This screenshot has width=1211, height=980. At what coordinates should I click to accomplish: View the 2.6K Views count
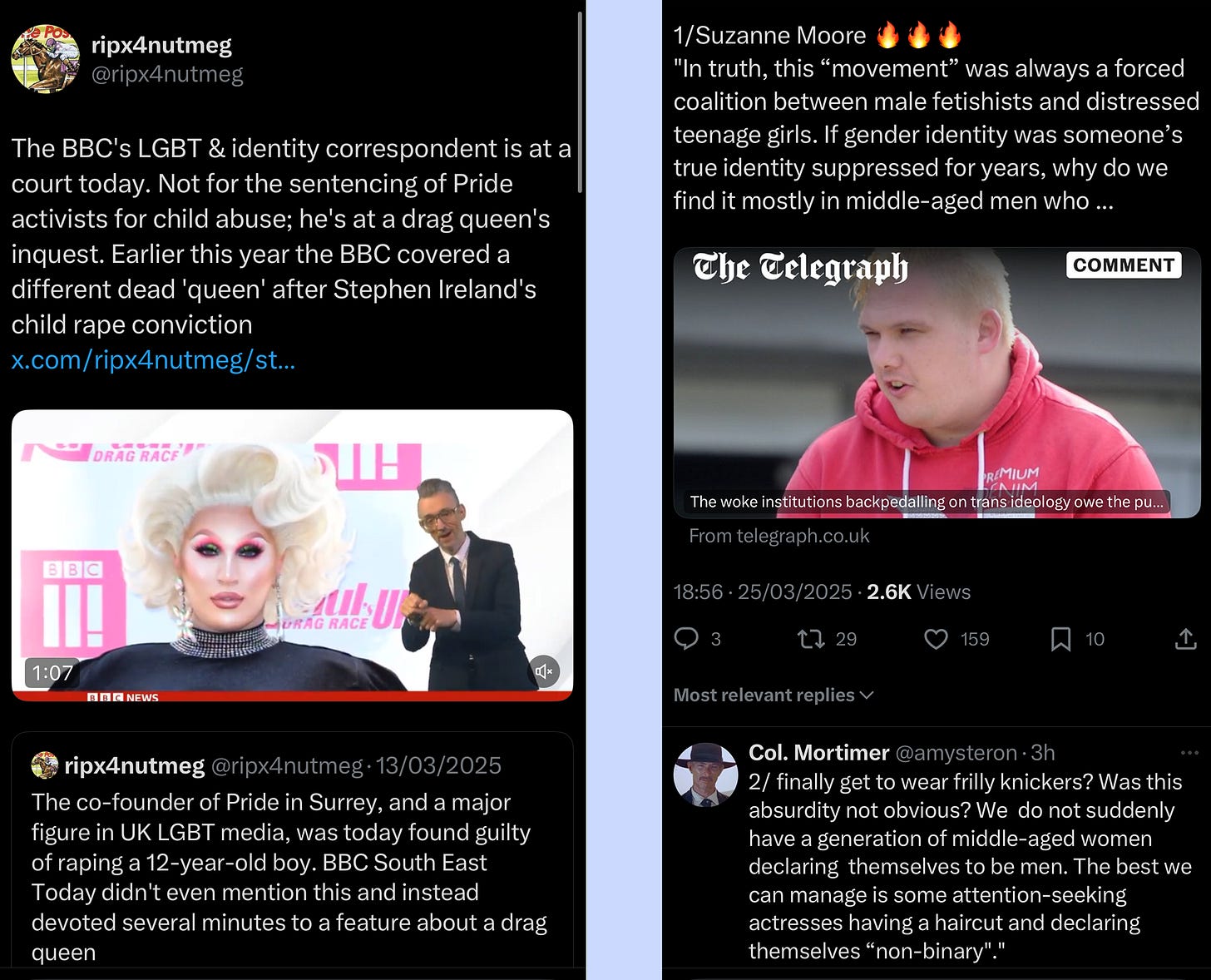coord(918,591)
